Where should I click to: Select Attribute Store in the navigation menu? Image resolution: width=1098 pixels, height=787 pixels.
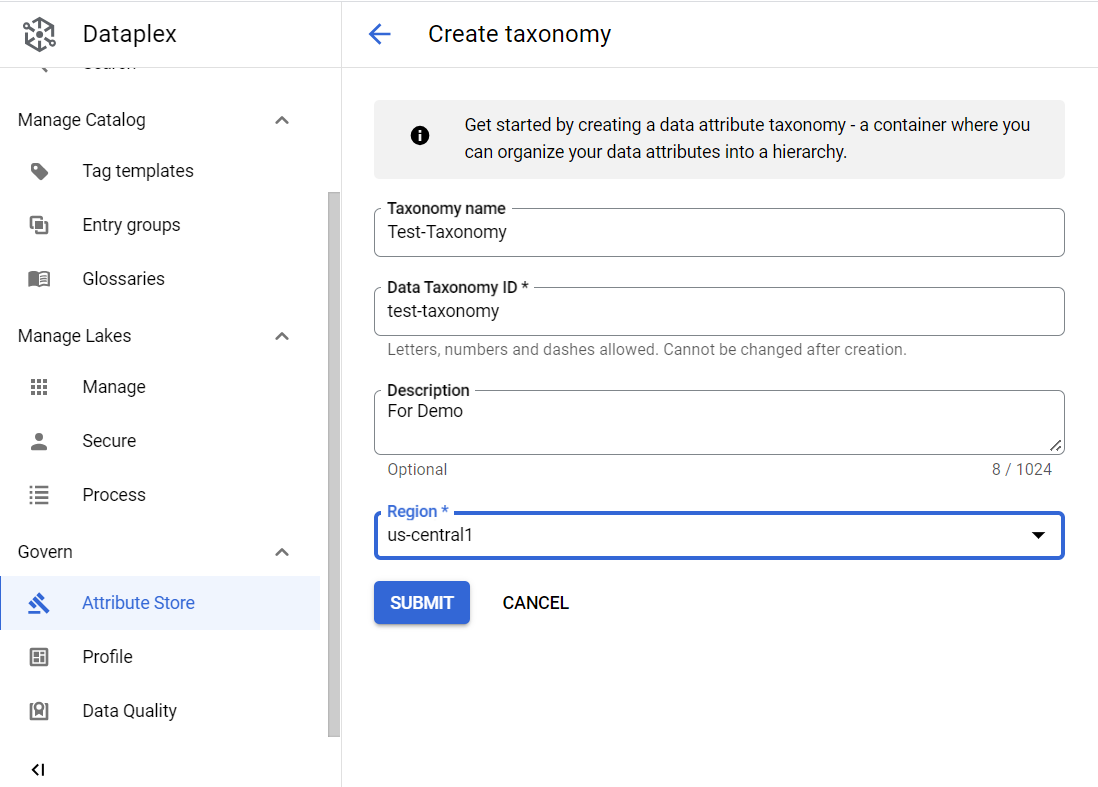[139, 603]
